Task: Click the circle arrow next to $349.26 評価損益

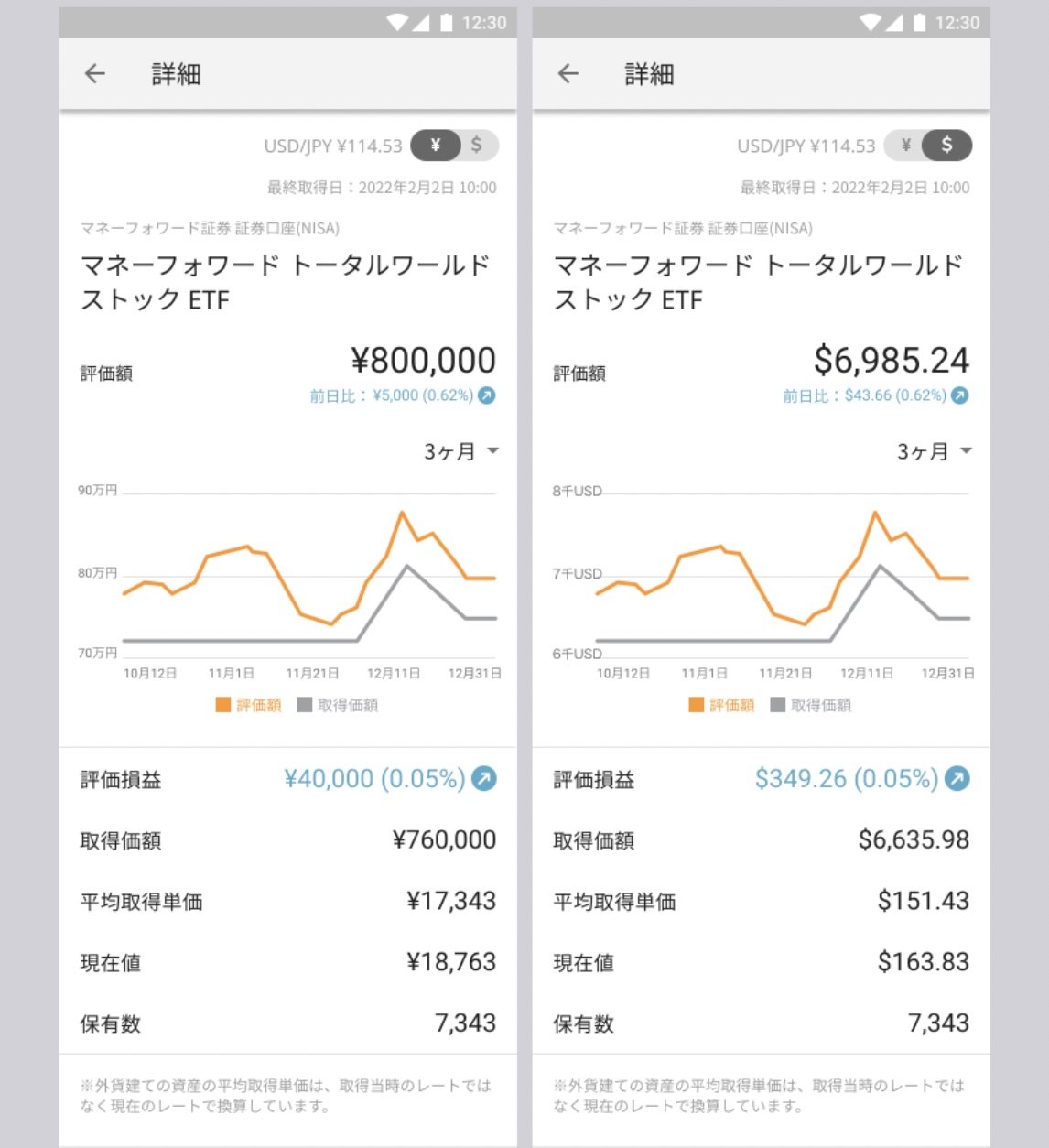Action: [957, 778]
